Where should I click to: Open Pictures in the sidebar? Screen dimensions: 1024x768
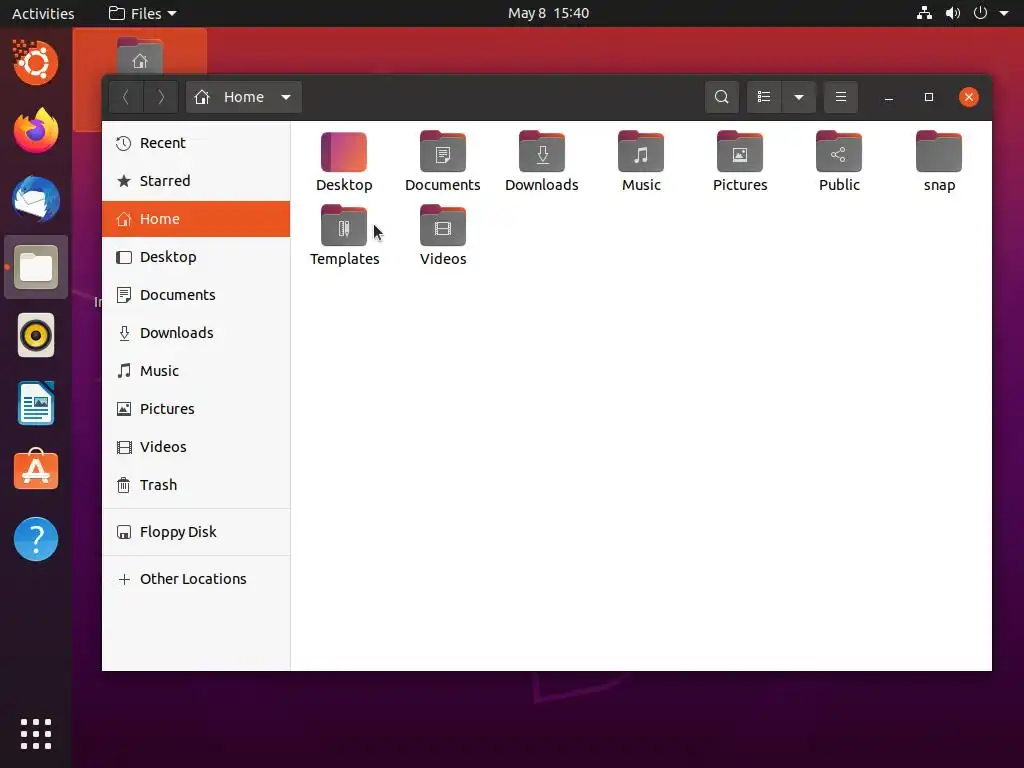pos(196,409)
